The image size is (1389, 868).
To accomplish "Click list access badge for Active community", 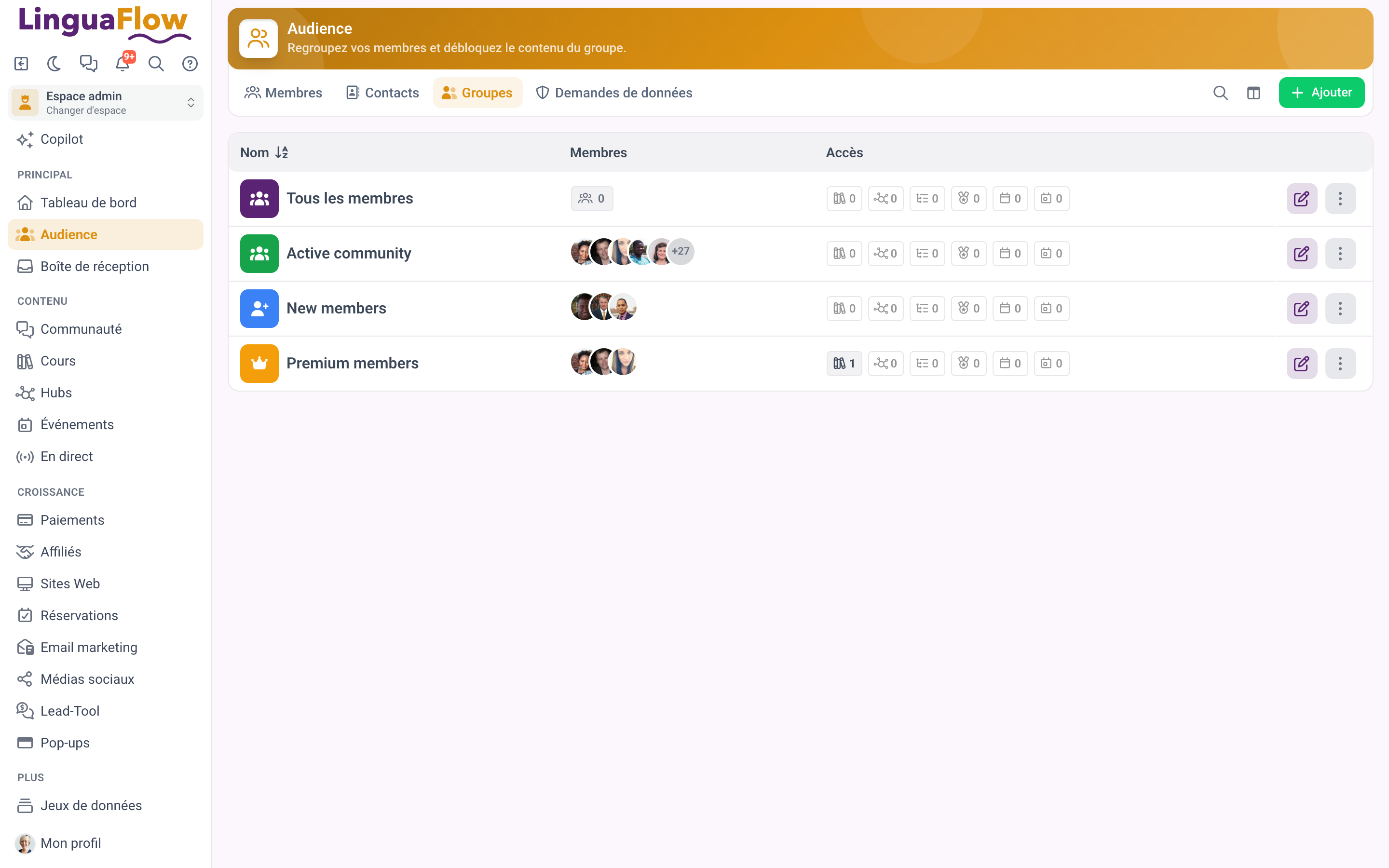I will 927,254.
